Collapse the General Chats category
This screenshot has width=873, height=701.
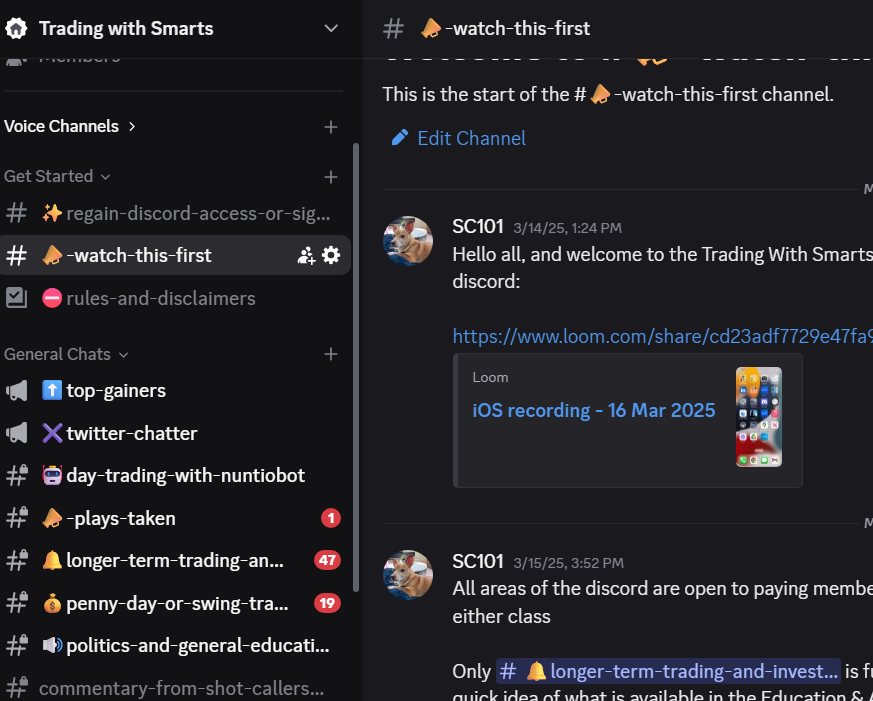point(66,354)
